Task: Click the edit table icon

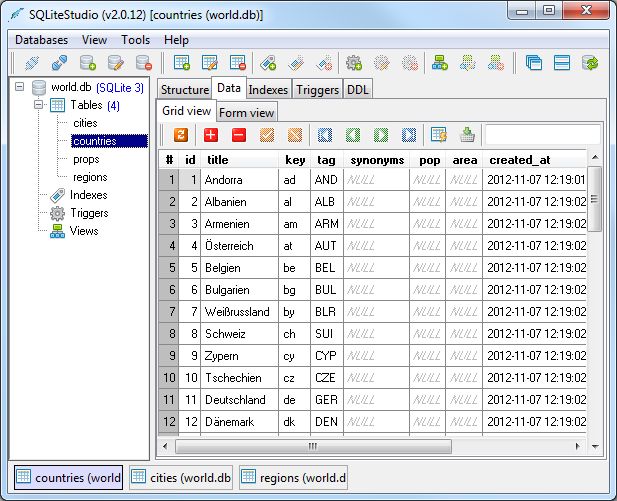Action: [x=210, y=63]
